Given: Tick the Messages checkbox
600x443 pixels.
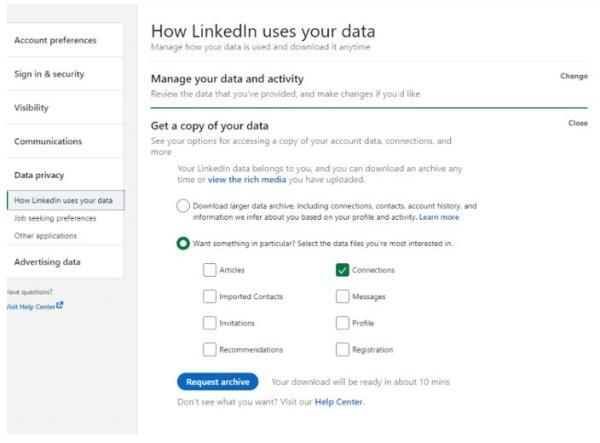Looking at the screenshot, I should pos(342,297).
